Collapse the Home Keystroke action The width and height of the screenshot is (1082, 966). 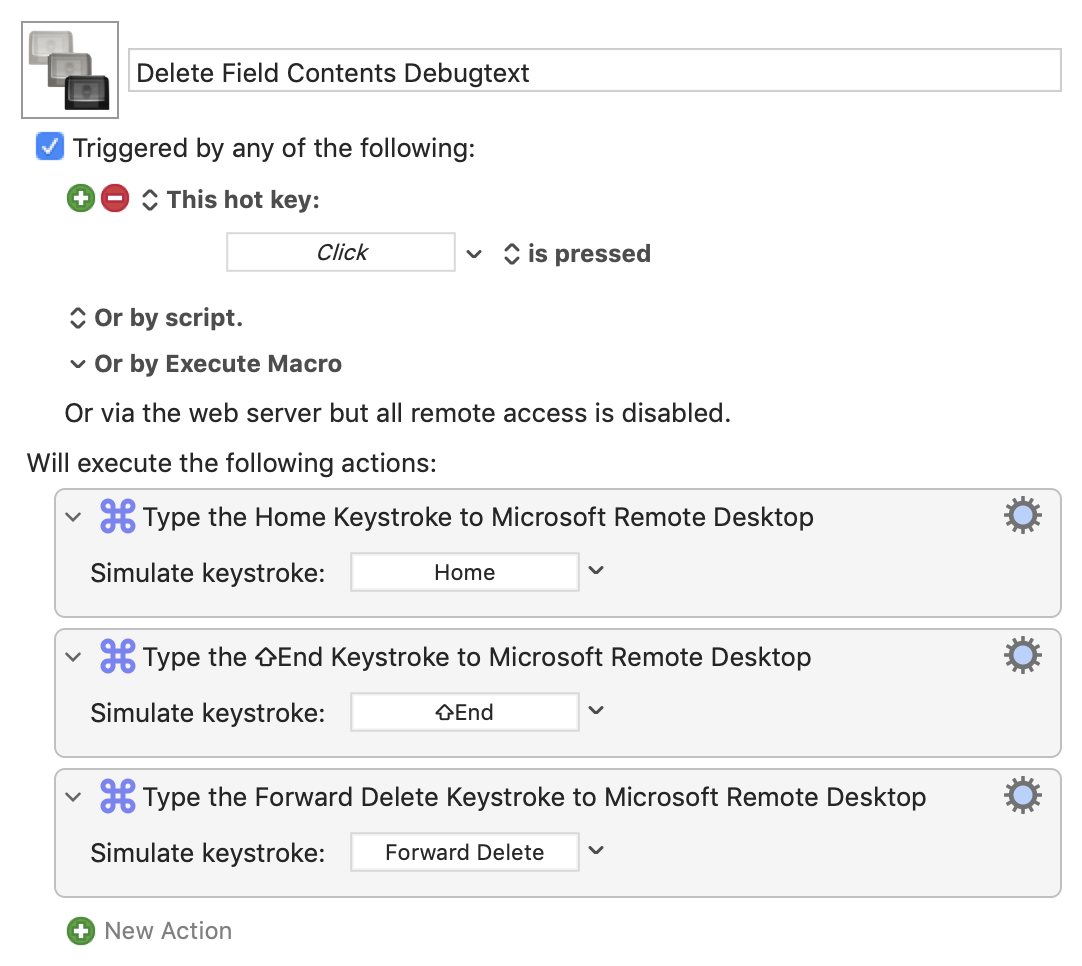tap(73, 517)
